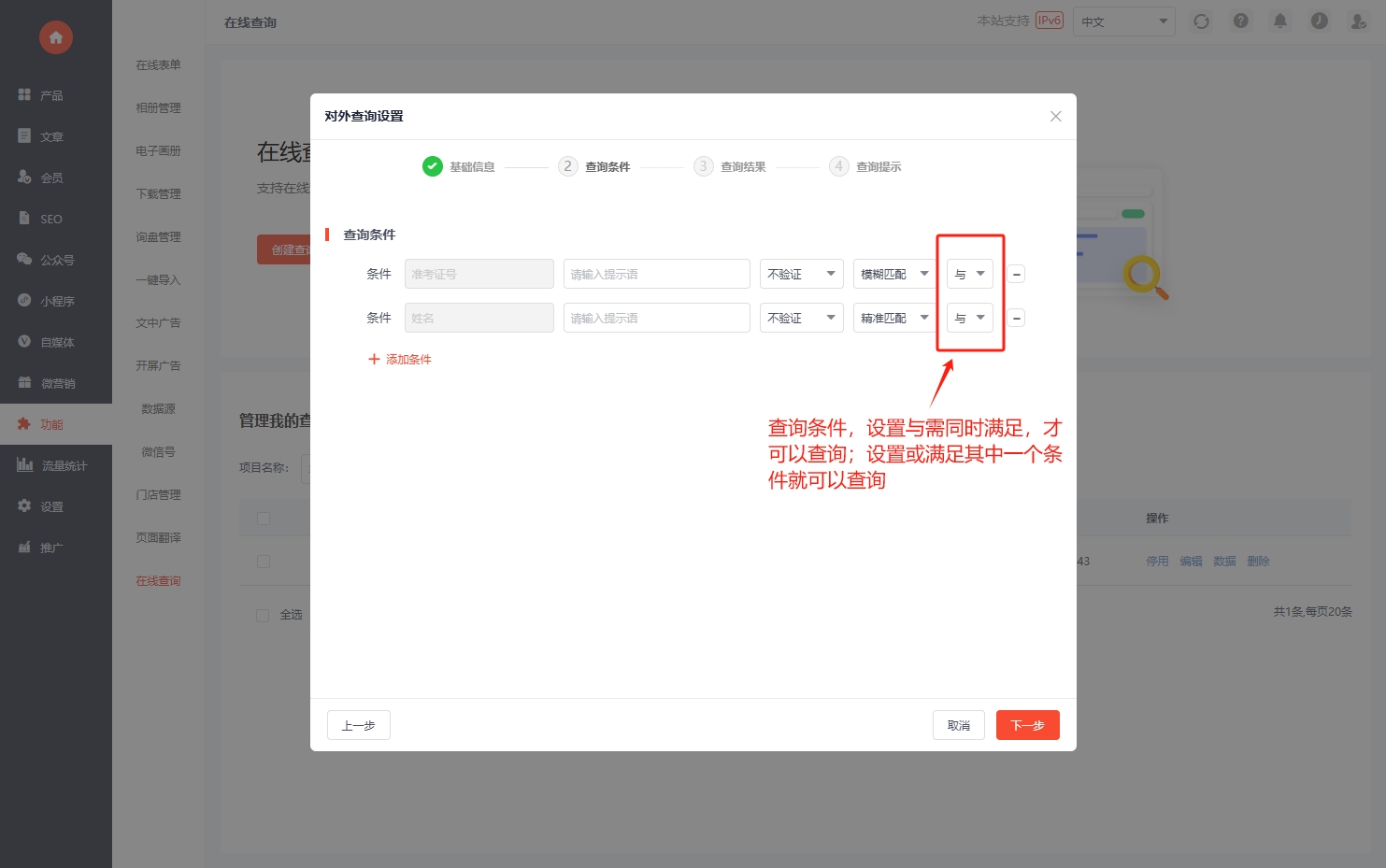Viewport: 1386px width, 868px height.
Task: Click the refresh icon in the top bar
Action: 1201,21
